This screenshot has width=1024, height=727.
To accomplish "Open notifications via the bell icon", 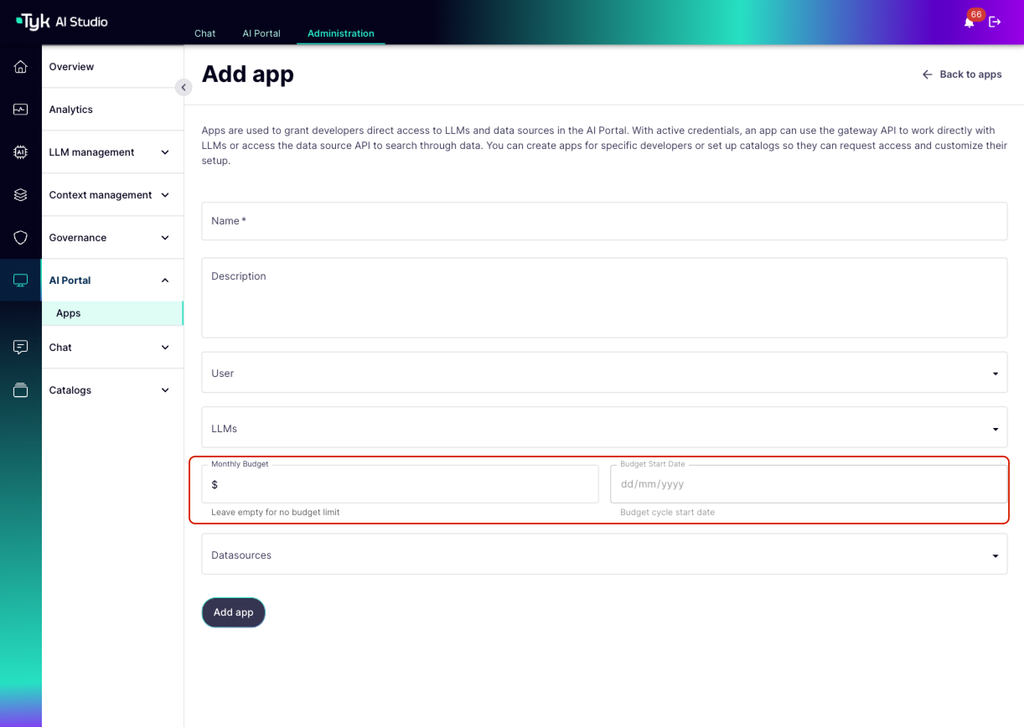I will pos(967,22).
